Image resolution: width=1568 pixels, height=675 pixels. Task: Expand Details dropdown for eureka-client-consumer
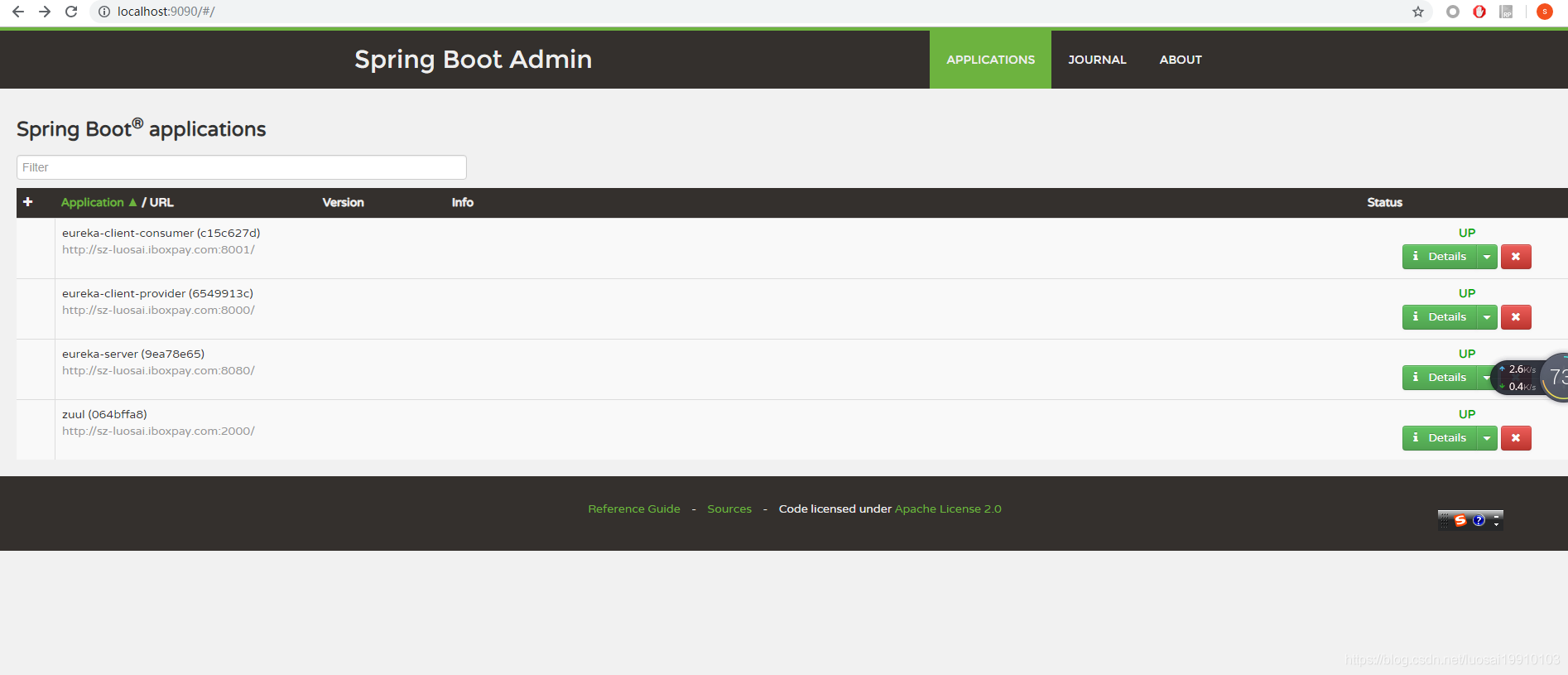(x=1487, y=257)
